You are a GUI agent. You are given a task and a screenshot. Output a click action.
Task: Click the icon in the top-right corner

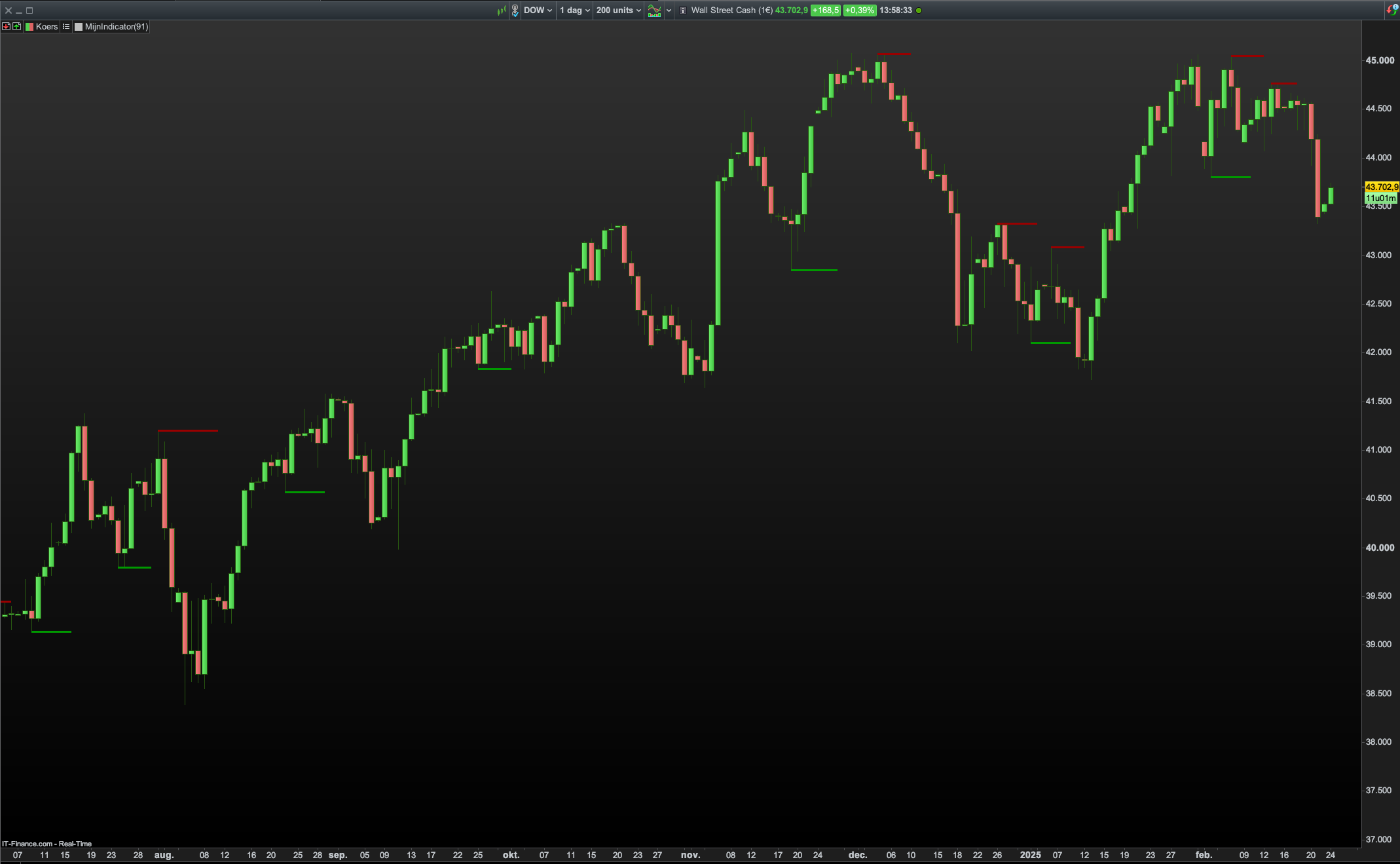point(1392,10)
